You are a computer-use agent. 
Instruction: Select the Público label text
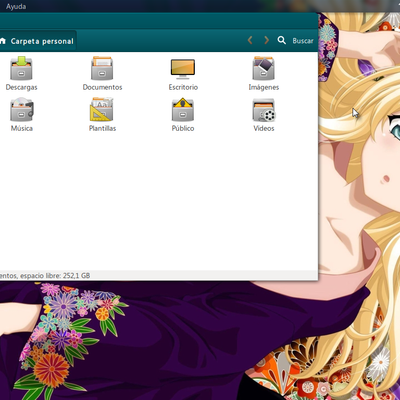point(183,128)
